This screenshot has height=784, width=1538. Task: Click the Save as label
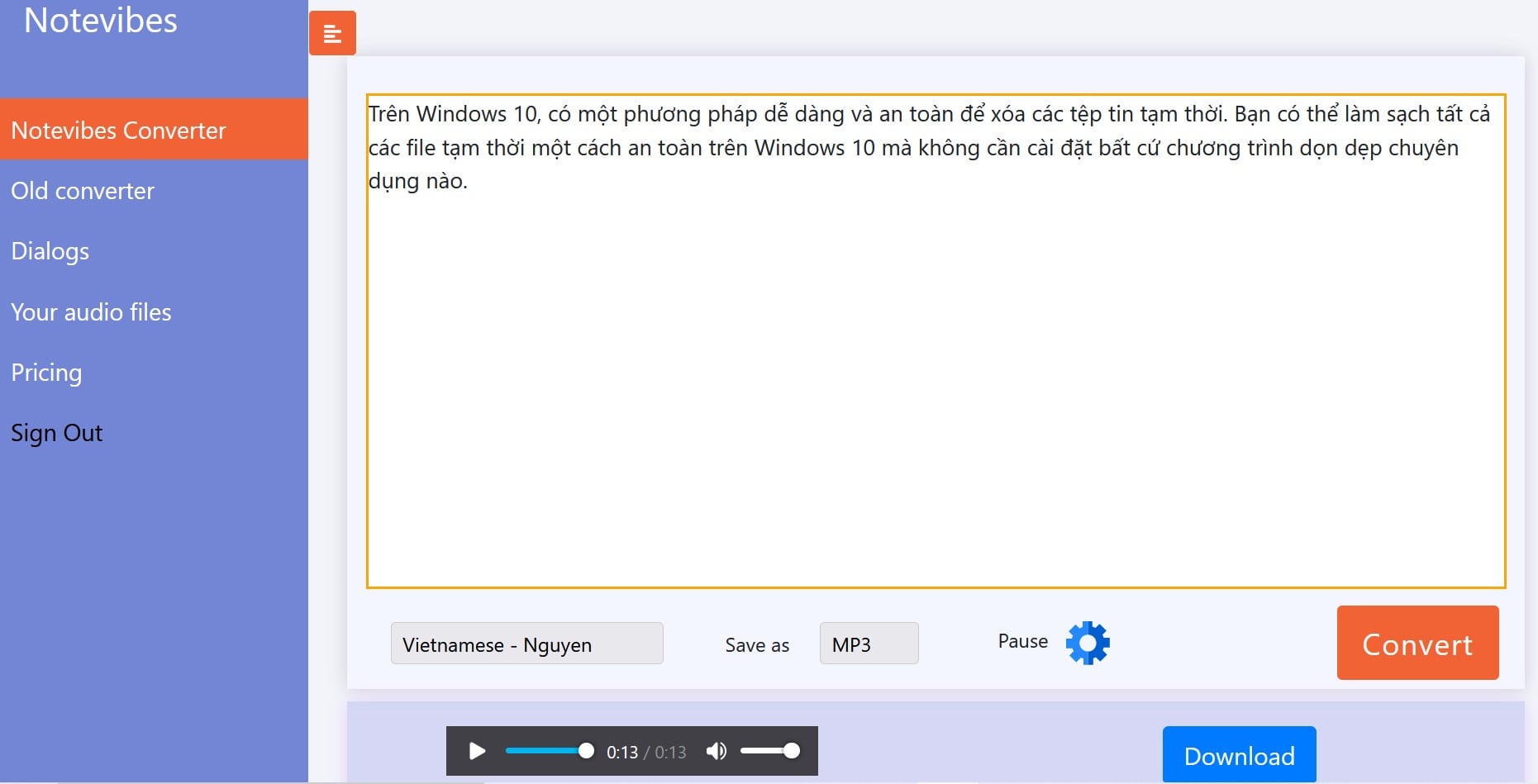(x=757, y=645)
